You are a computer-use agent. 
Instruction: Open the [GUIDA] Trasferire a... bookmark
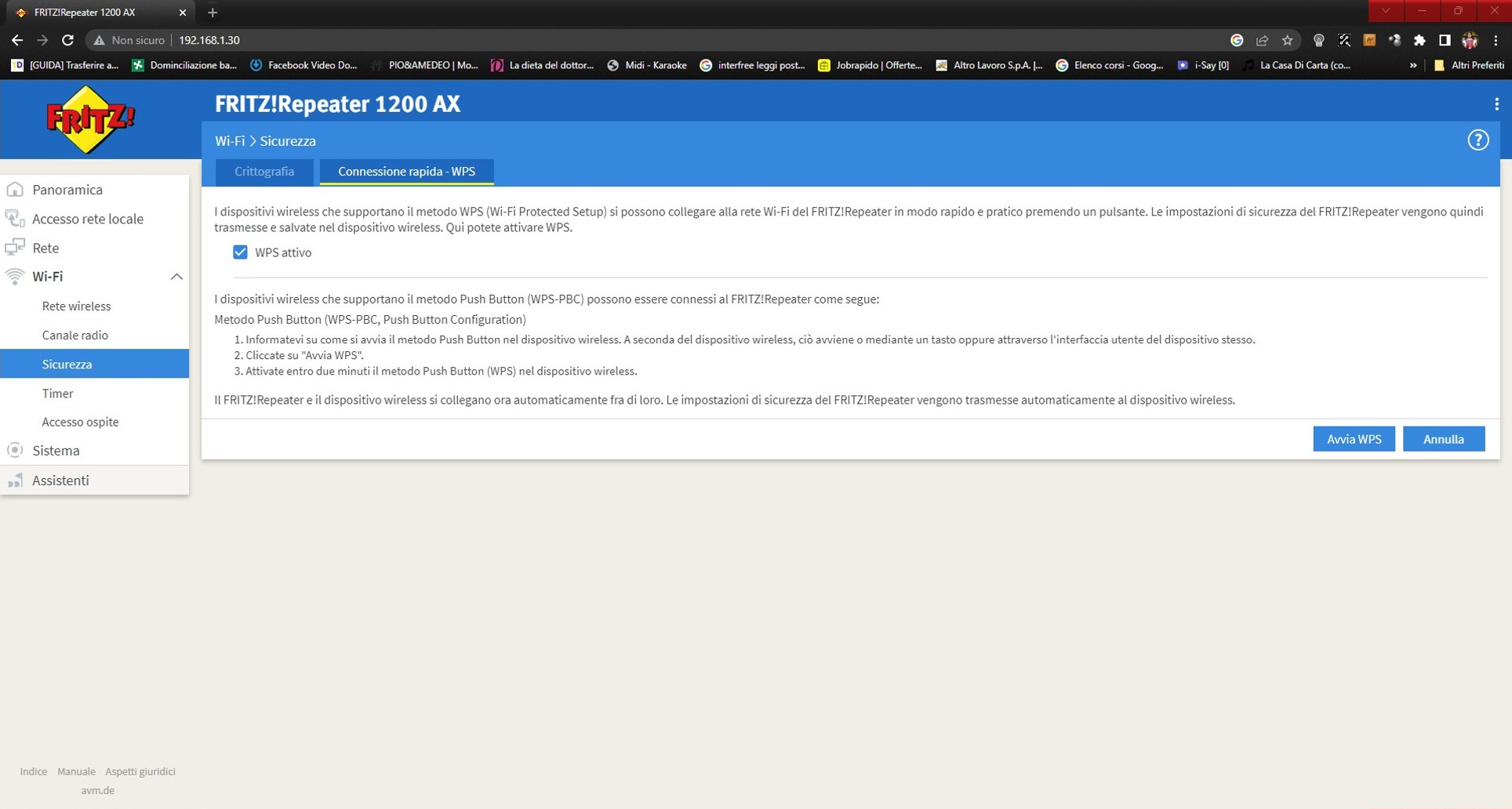64,65
